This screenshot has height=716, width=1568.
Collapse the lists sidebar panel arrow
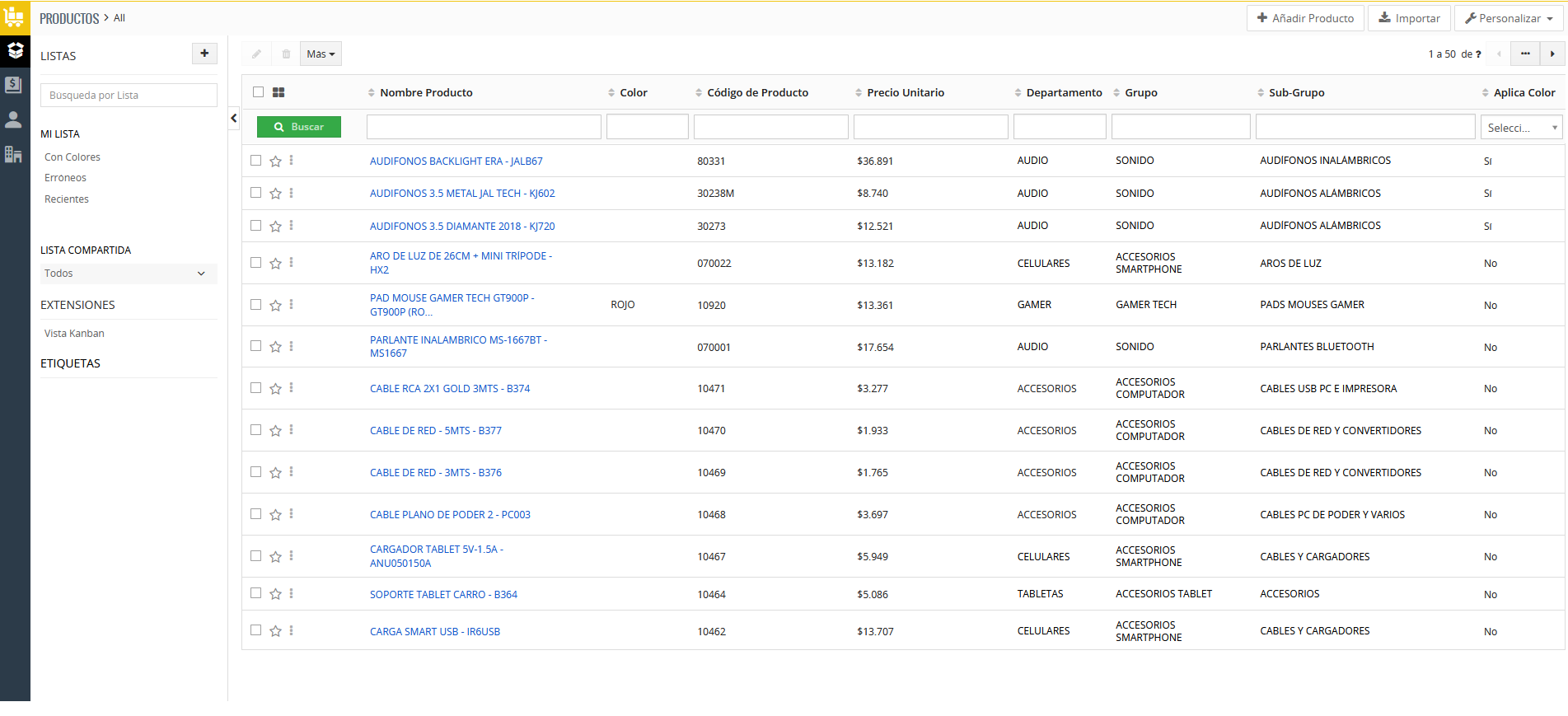pos(234,119)
